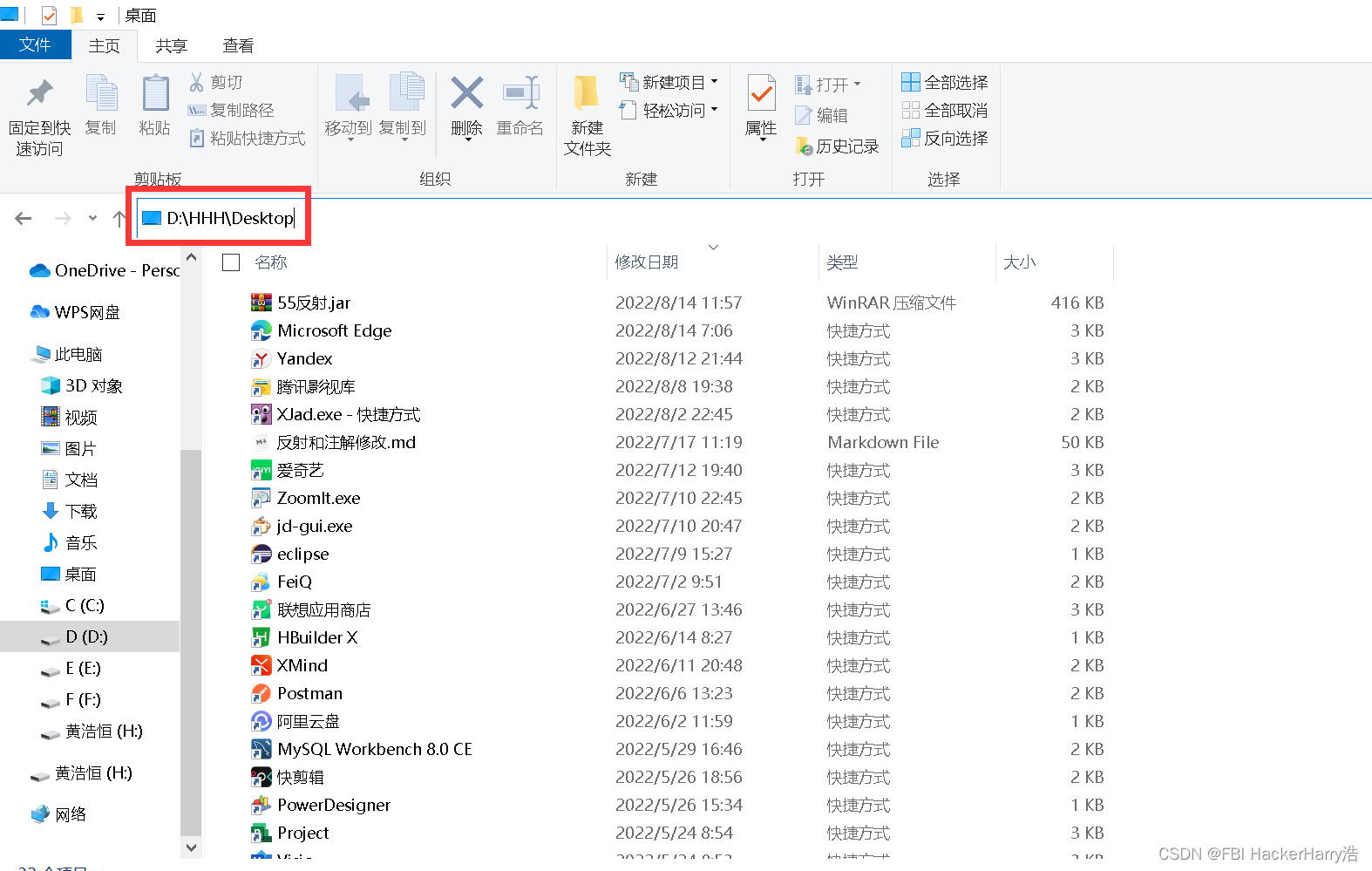Tick the select-all checkbox by 名称 header
The height and width of the screenshot is (871, 1372).
coord(231,262)
